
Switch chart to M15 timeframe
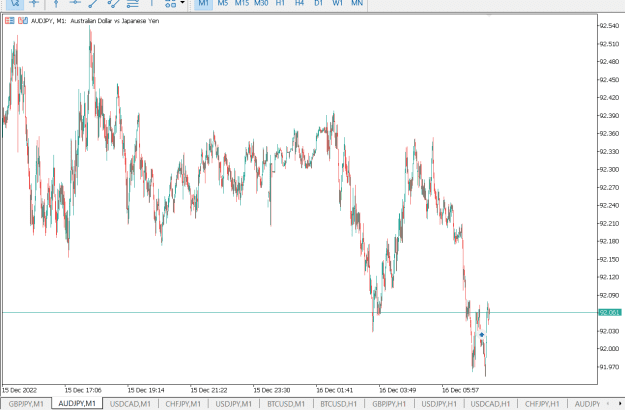(242, 3)
